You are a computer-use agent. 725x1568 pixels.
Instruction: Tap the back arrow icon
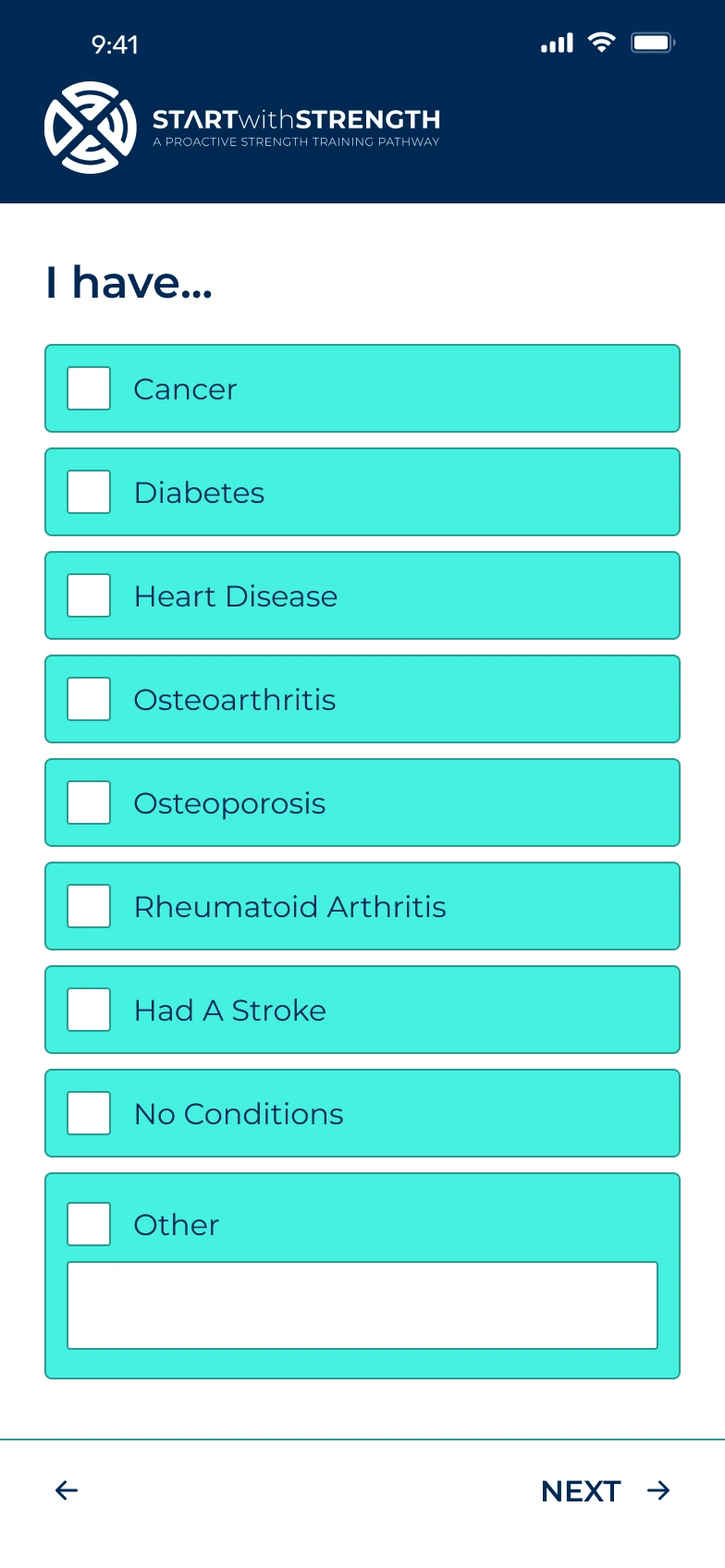67,1490
